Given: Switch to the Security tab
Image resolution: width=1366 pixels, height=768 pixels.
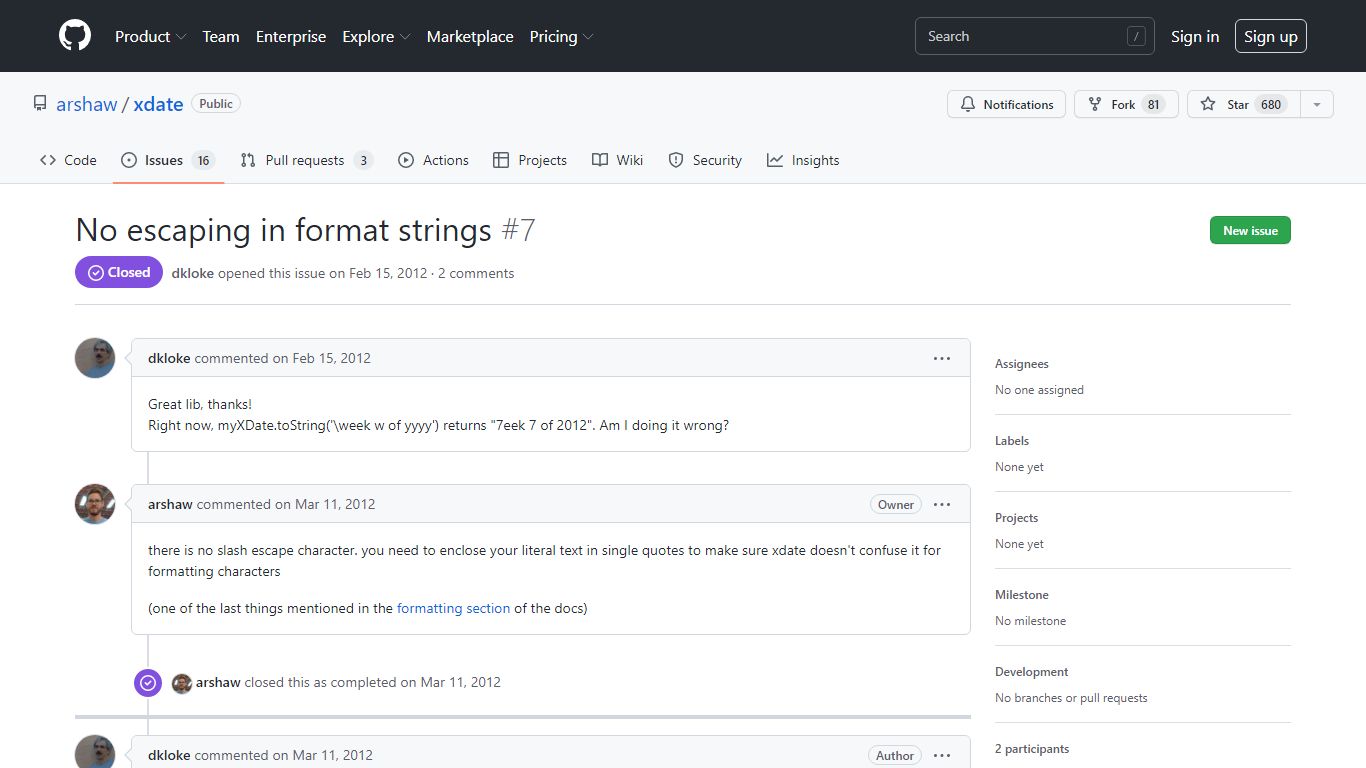Looking at the screenshot, I should [x=705, y=160].
